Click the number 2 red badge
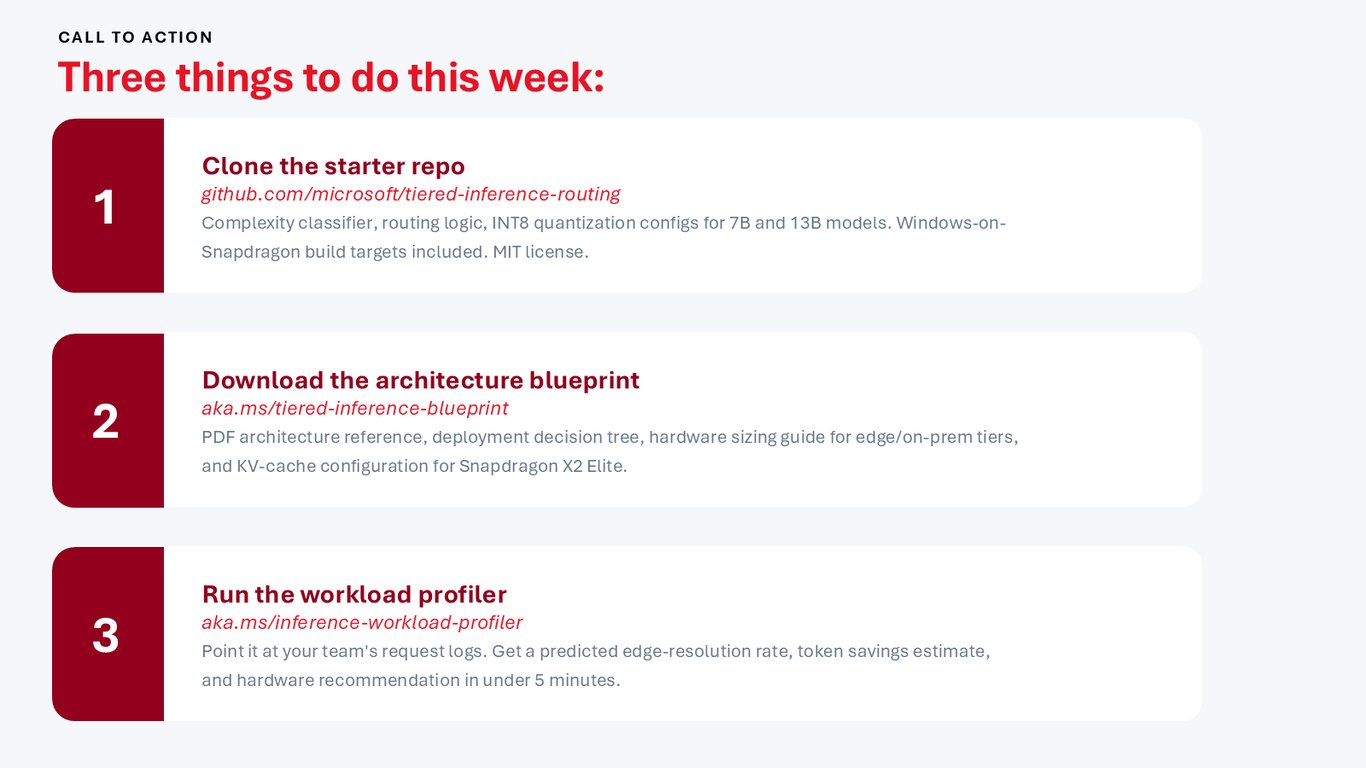This screenshot has height=768, width=1366. click(108, 420)
